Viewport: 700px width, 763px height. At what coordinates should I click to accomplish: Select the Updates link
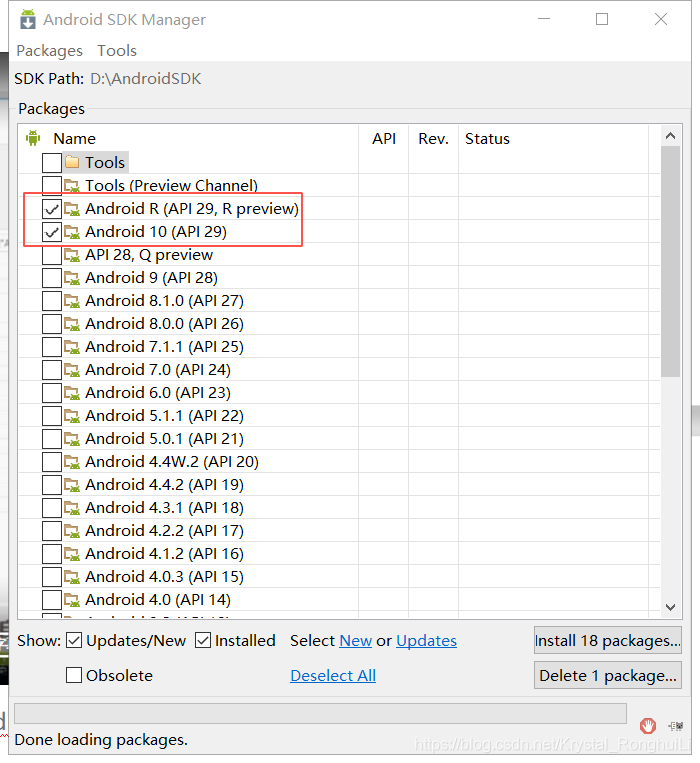click(427, 640)
